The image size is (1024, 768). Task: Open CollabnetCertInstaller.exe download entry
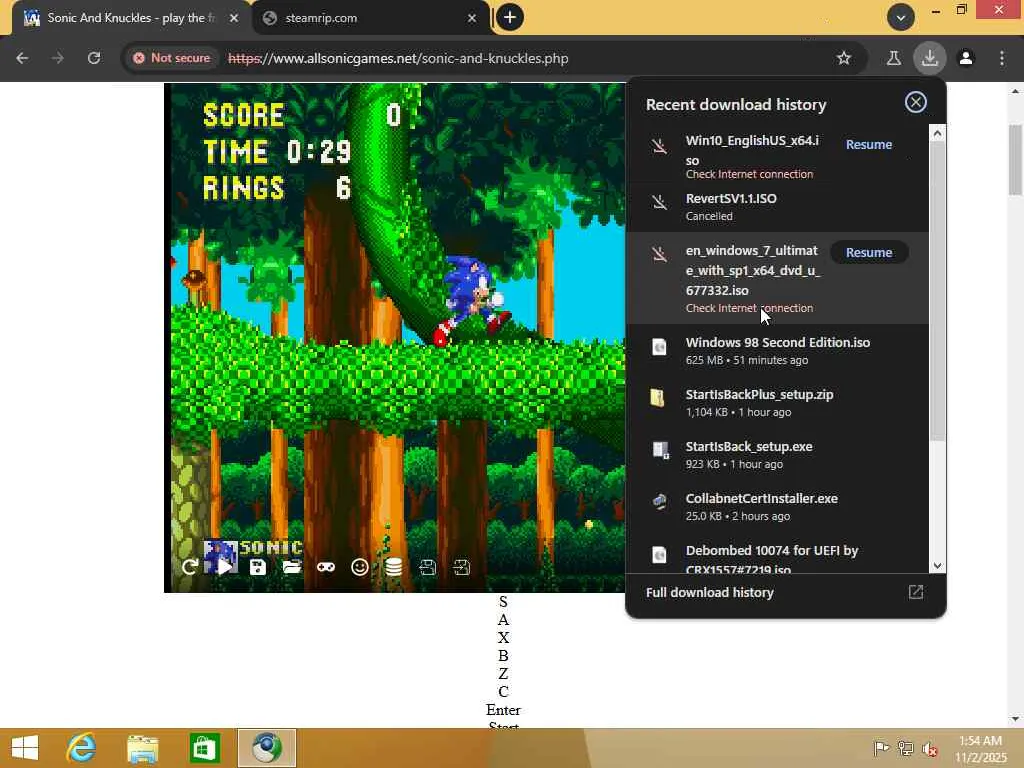pyautogui.click(x=777, y=506)
